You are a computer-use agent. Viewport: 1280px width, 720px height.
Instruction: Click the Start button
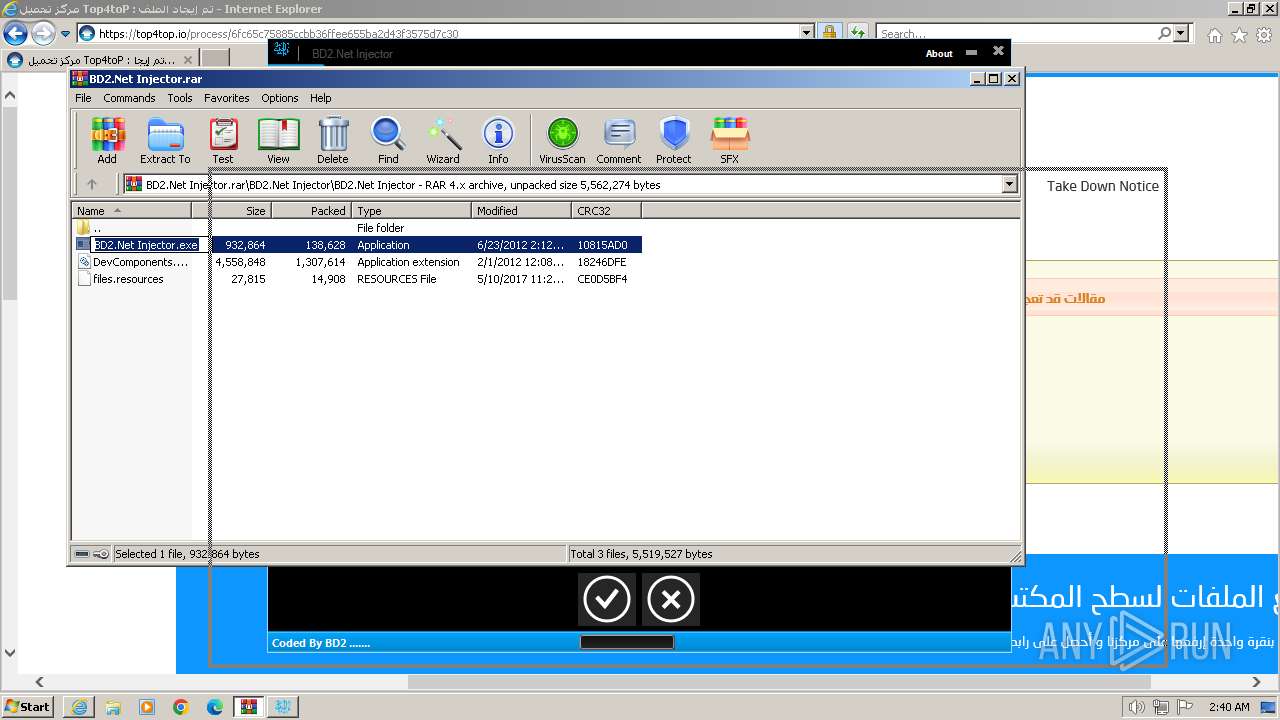(x=28, y=706)
